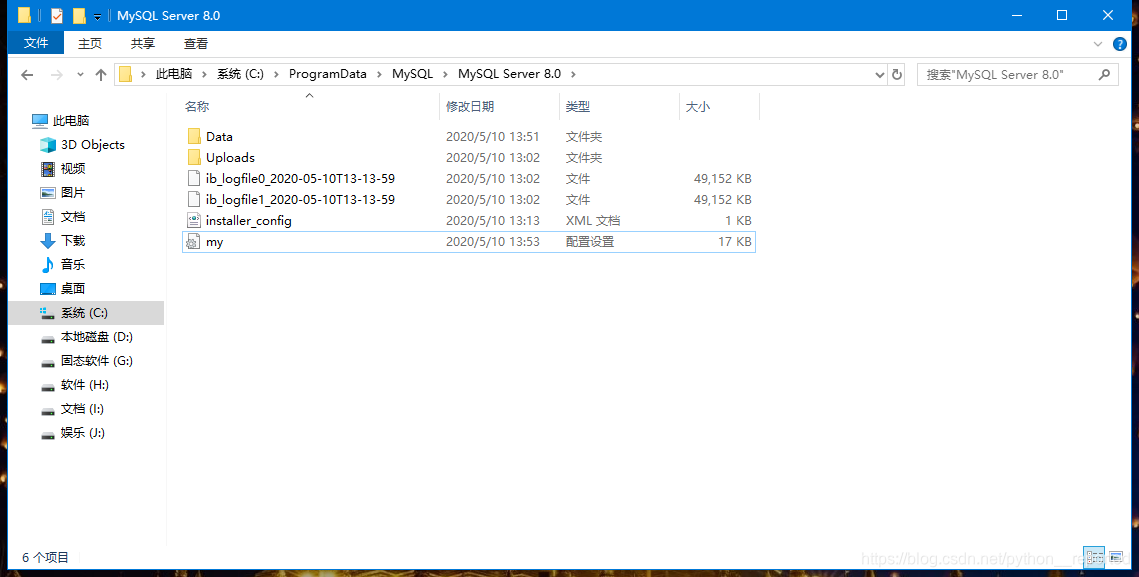Open the 文件 ribbon tab
The width and height of the screenshot is (1139, 577).
(x=36, y=43)
